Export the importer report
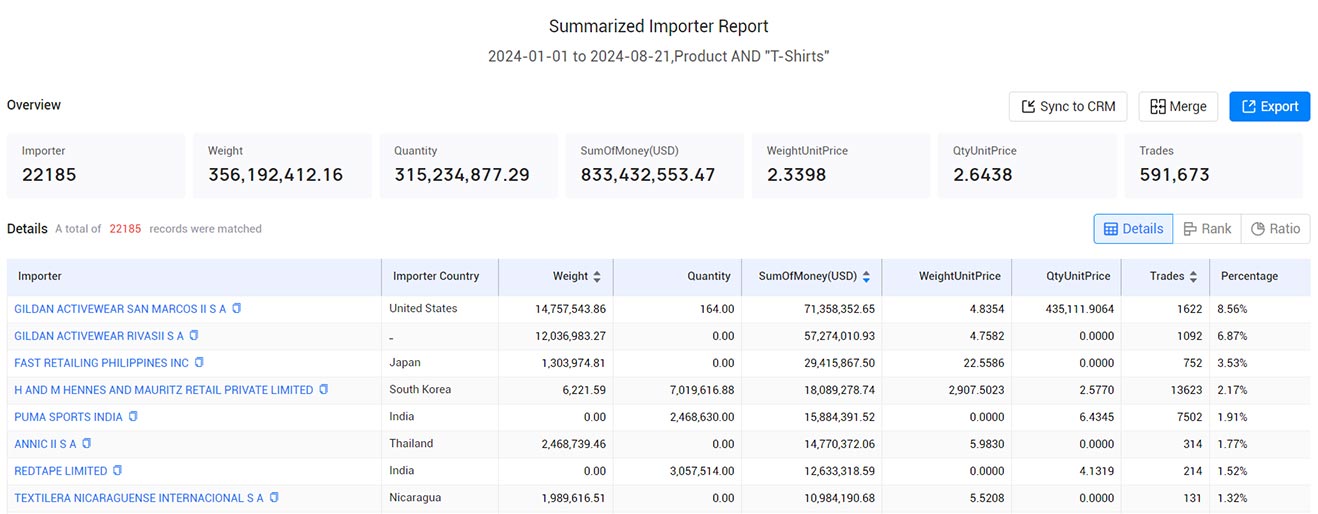Screen dimensions: 1318x514 1270,107
